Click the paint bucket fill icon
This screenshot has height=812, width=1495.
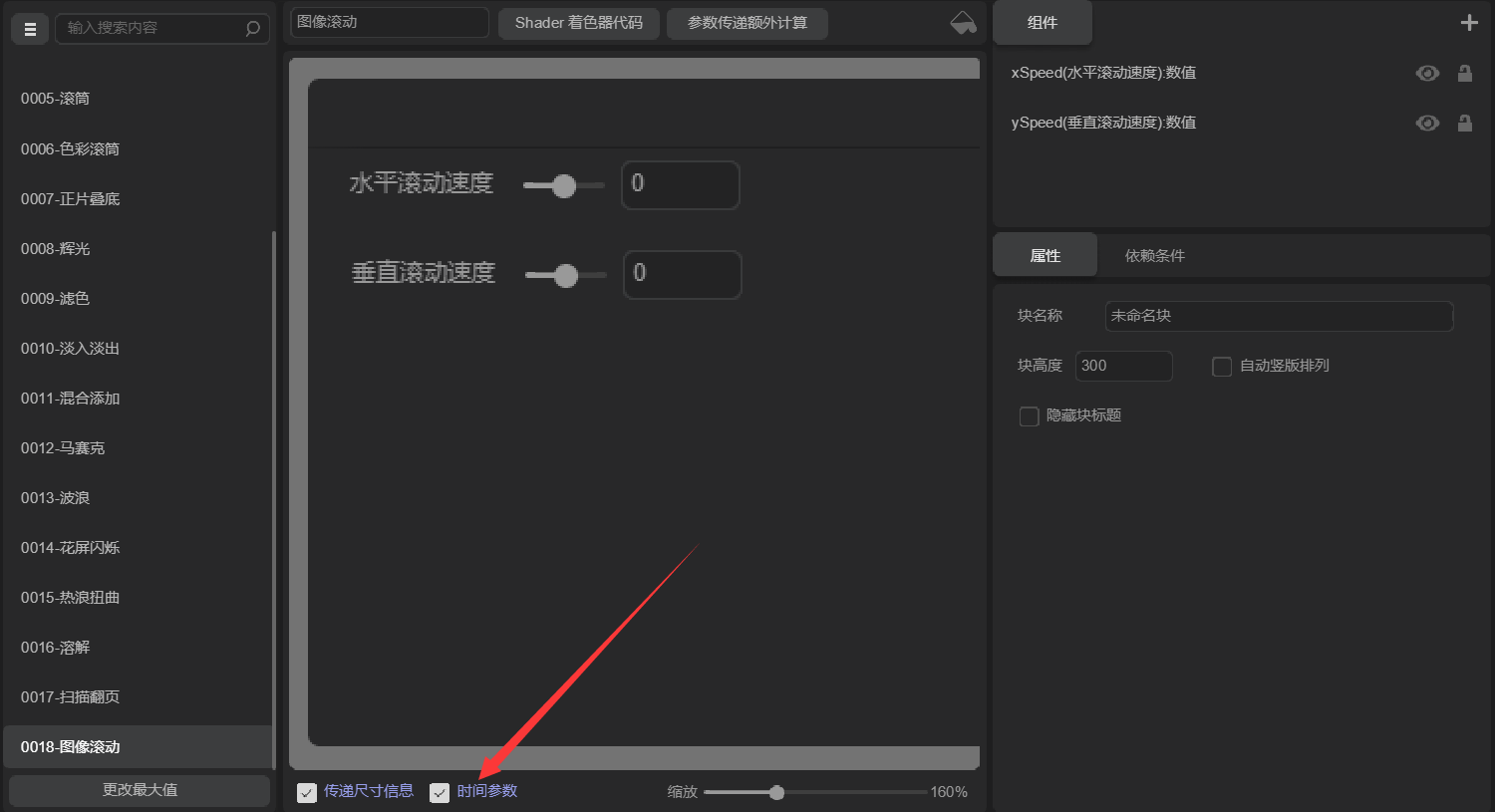pos(963,22)
